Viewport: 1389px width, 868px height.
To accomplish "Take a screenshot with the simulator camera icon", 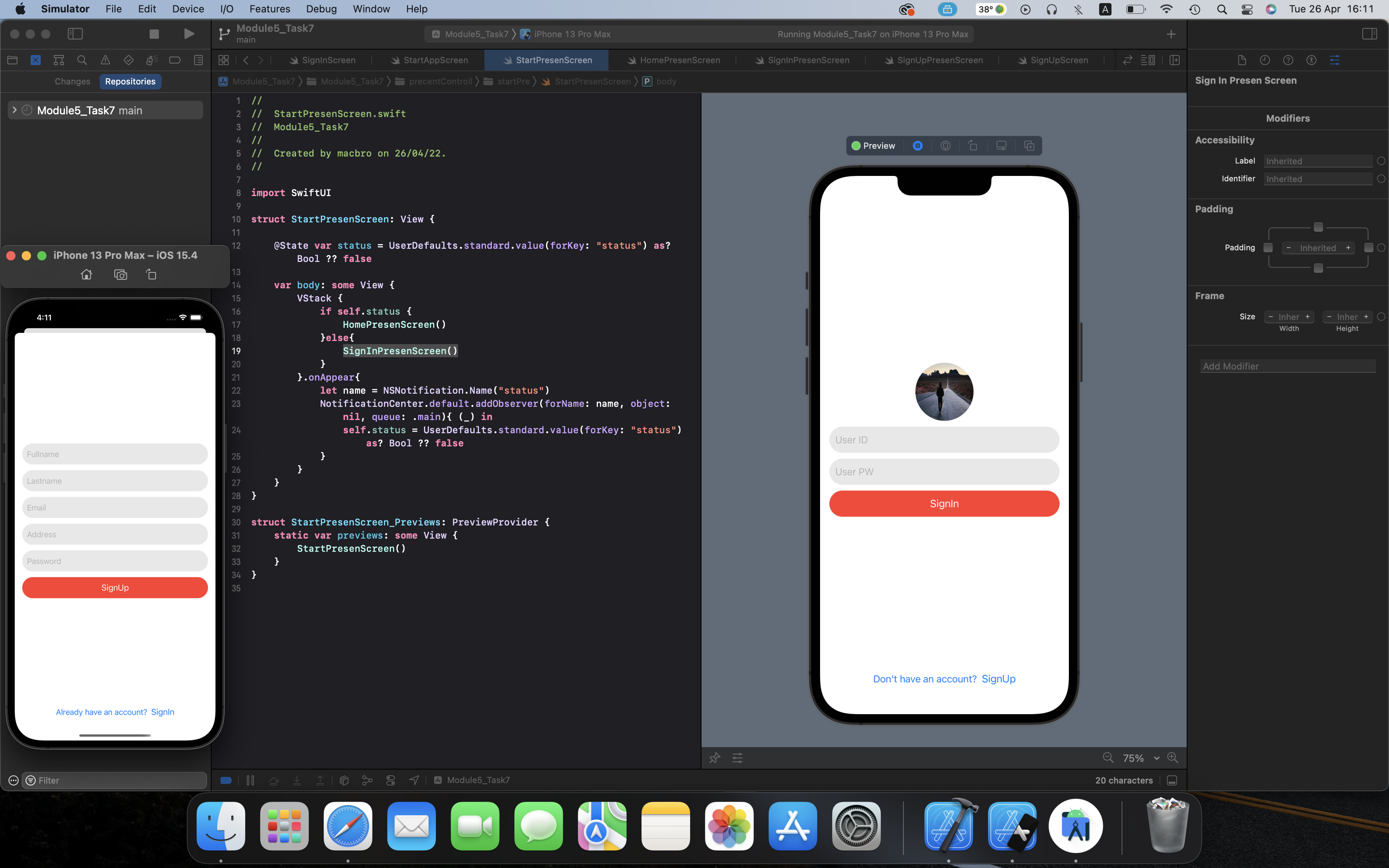I will pyautogui.click(x=121, y=274).
